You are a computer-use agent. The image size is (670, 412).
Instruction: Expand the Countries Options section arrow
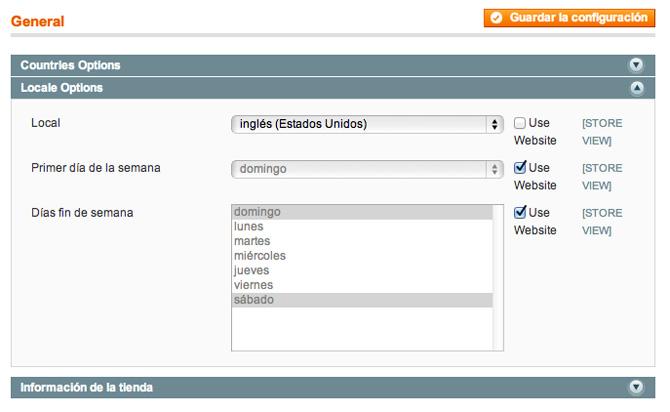636,65
